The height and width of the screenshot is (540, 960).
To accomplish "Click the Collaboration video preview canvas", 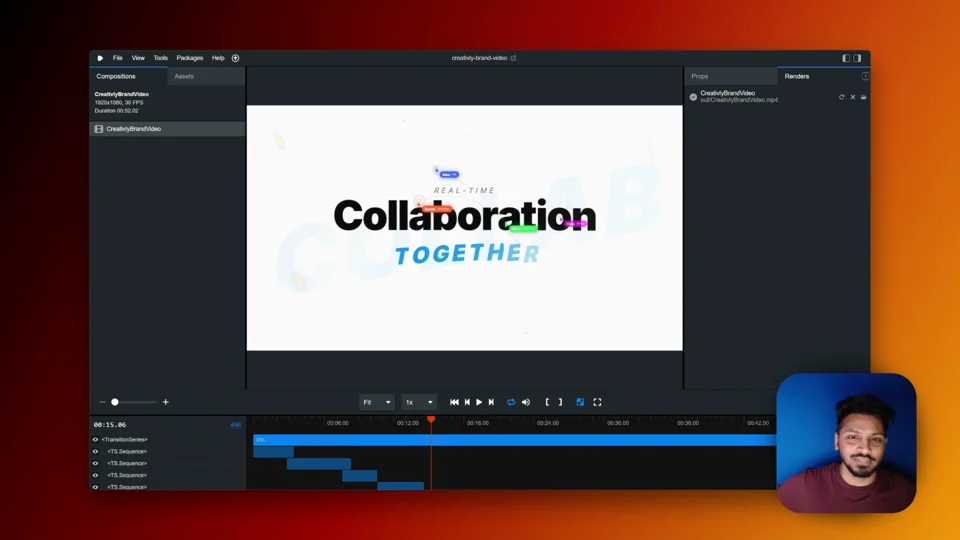I will click(465, 228).
